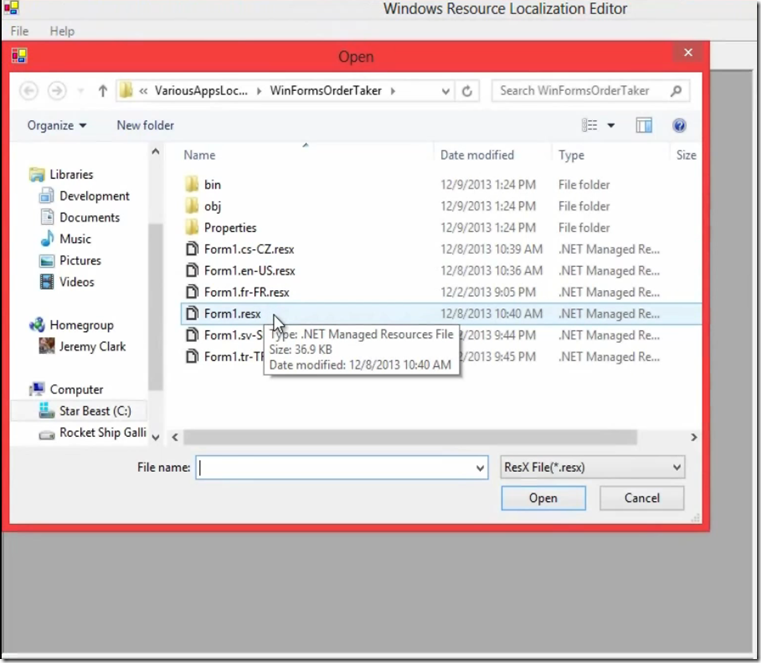Sort by Date modified column
761x663 pixels.
[477, 155]
